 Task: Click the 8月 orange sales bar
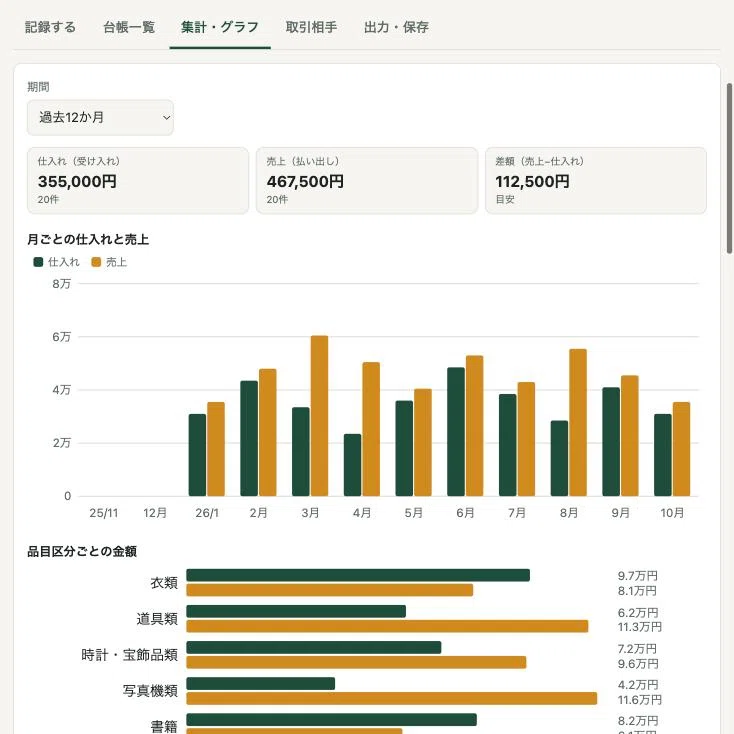pyautogui.click(x=578, y=422)
